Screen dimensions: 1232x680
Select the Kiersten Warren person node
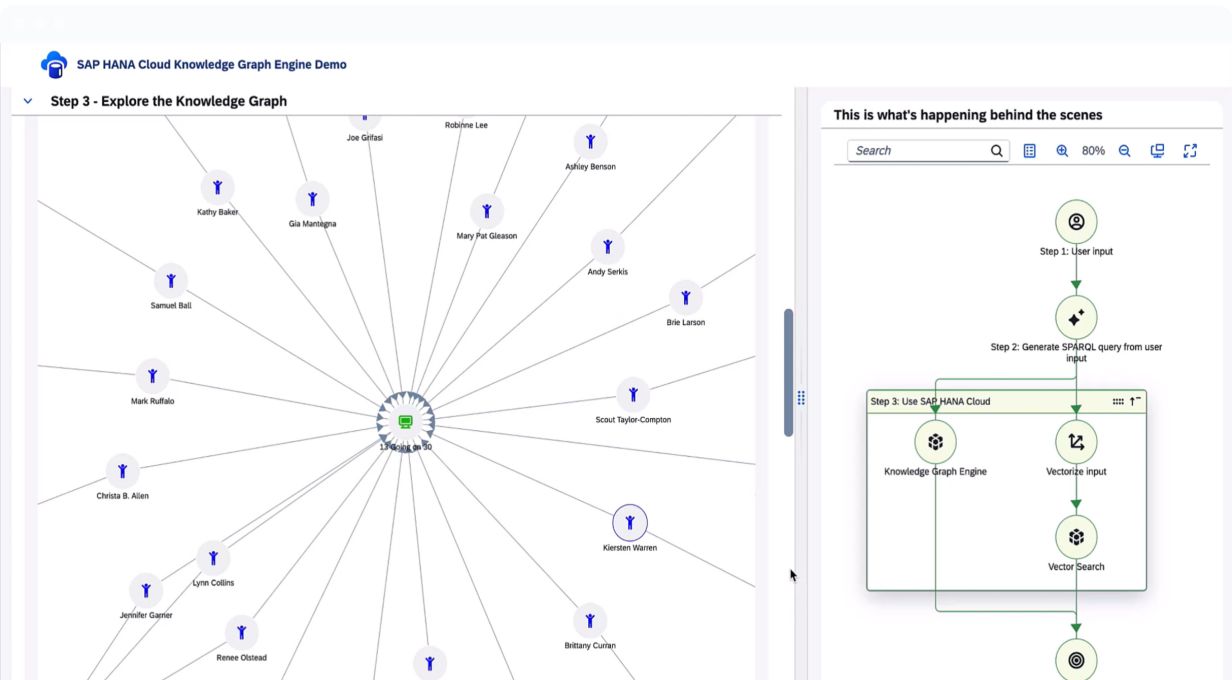630,522
